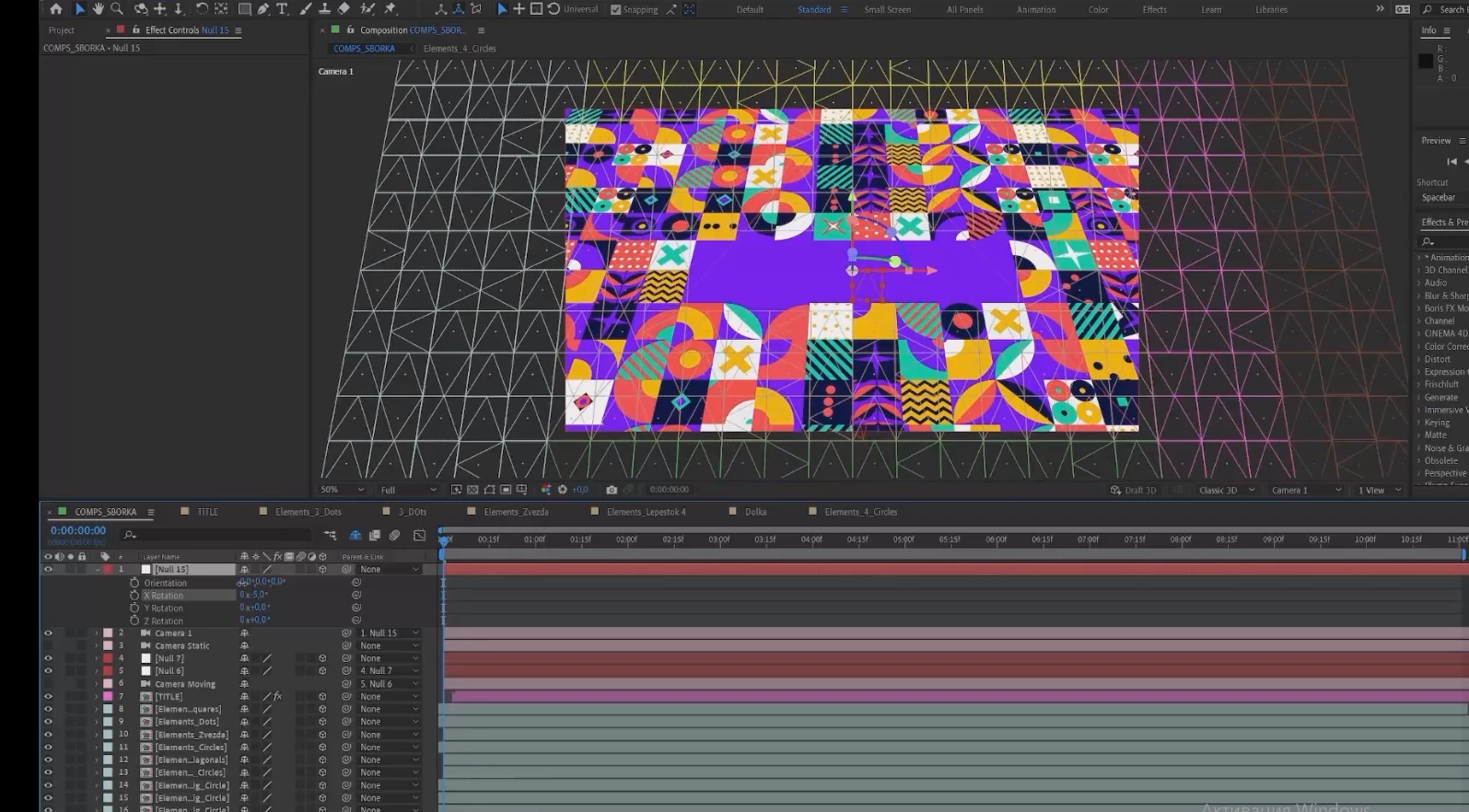The width and height of the screenshot is (1469, 812).
Task: Switch to the Small Screen workspace
Action: tap(888, 9)
